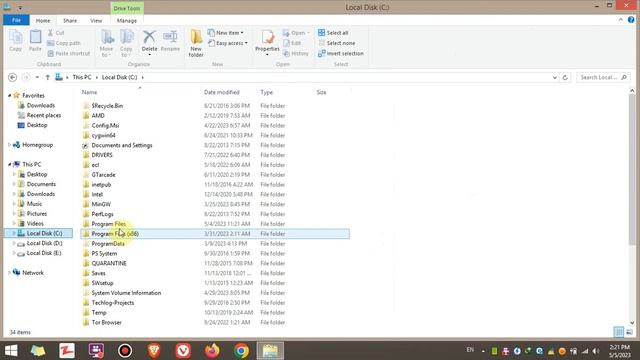Open the Move to command
This screenshot has width=640, height=360.
point(107,43)
